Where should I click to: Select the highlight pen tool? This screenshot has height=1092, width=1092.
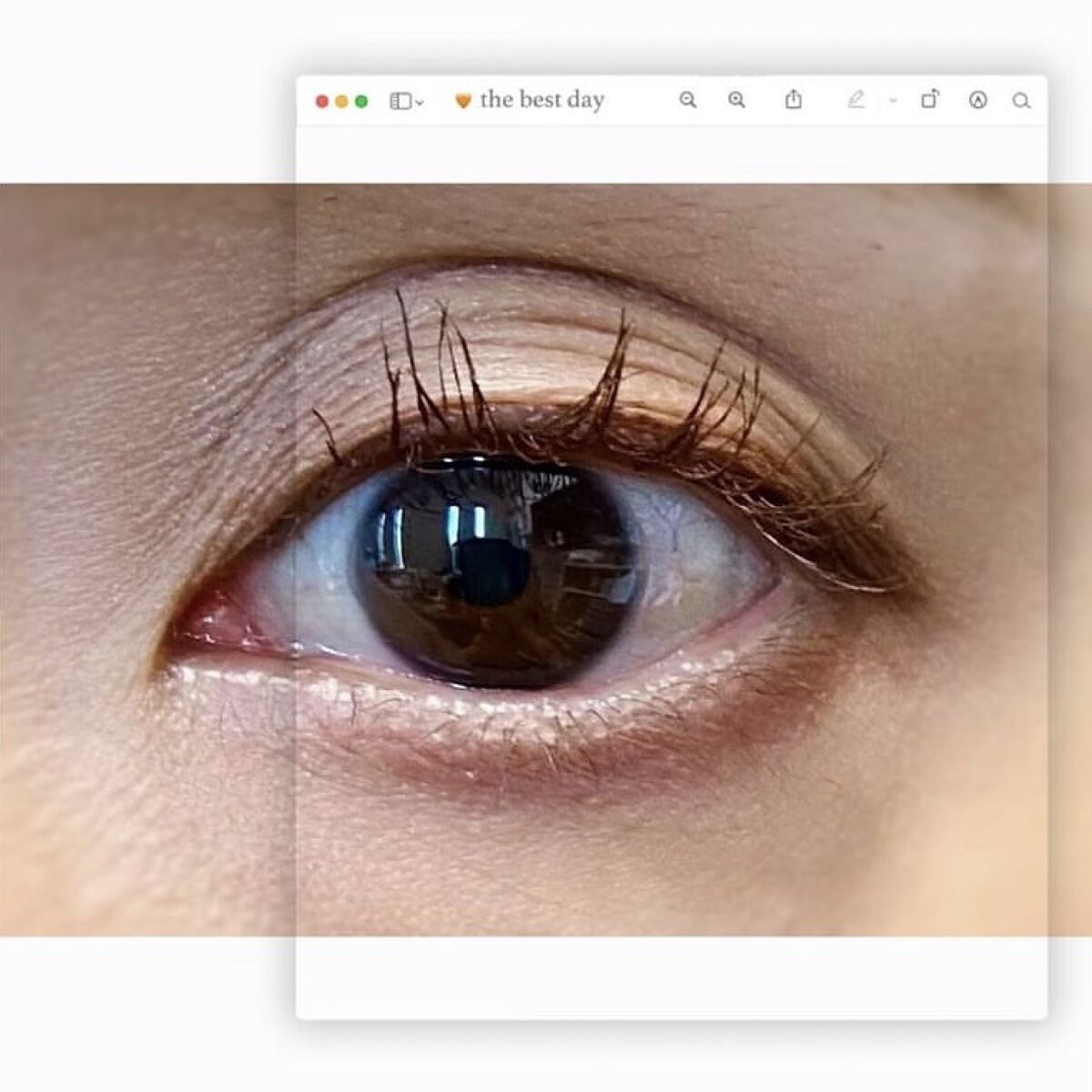click(855, 100)
